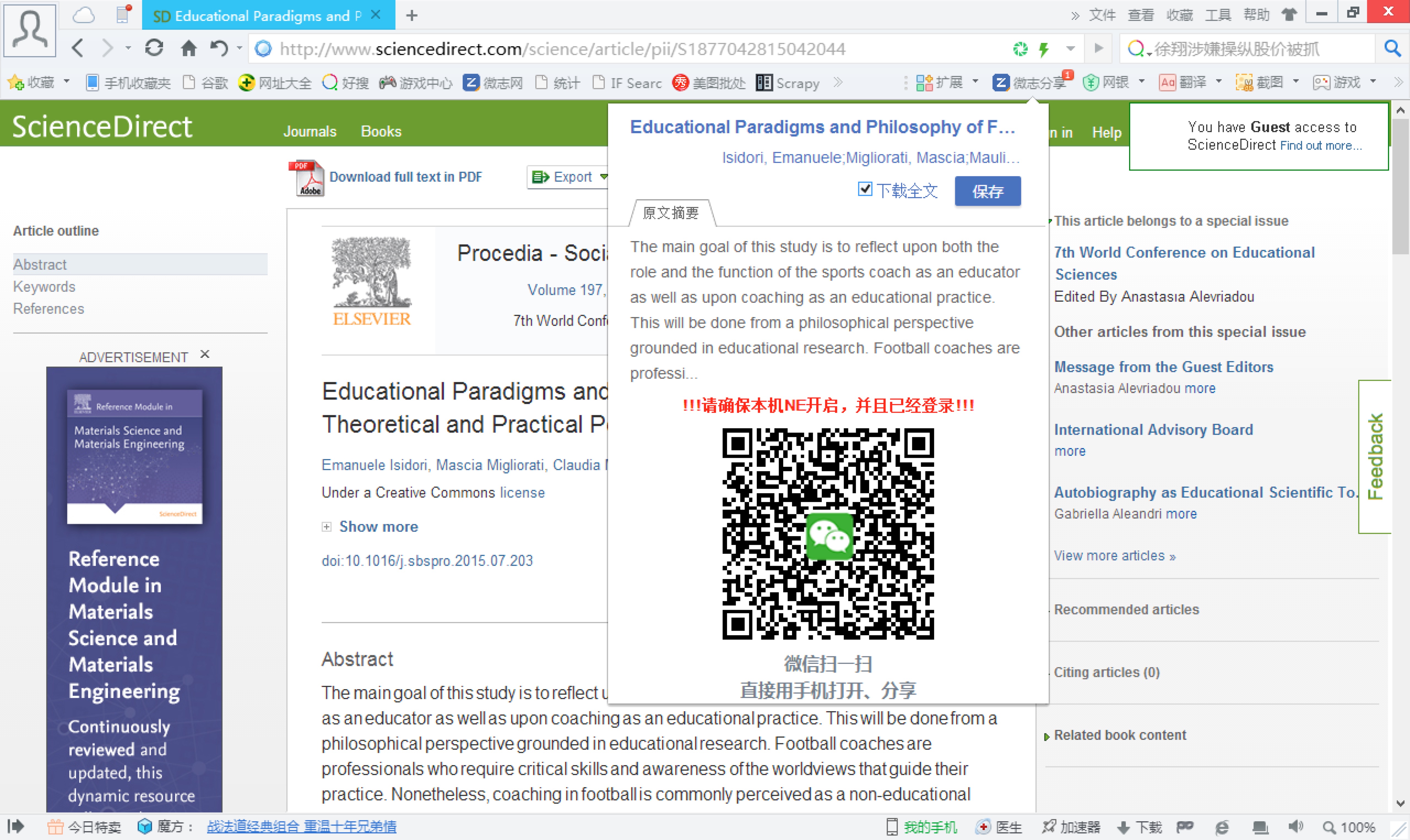This screenshot has height=840, width=1410.
Task: Click the search magnifier button
Action: pos(1392,49)
